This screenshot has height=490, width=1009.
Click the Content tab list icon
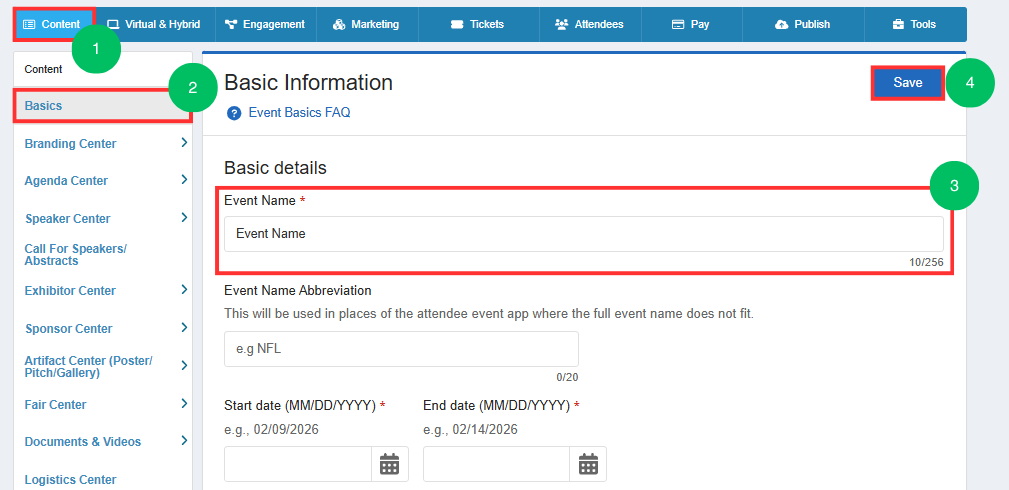coord(29,24)
